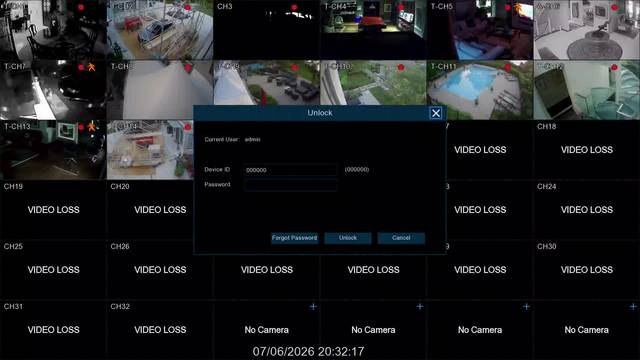The width and height of the screenshot is (640, 360).
Task: Click the plus icon in the No Camera cell beside CH32
Action: click(313, 307)
